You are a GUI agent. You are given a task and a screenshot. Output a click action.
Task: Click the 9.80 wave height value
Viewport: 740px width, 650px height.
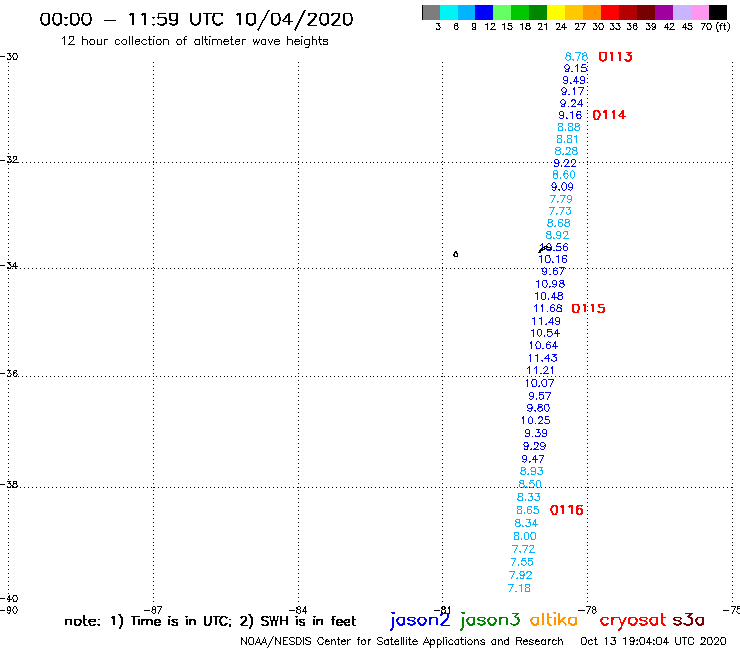(538, 408)
